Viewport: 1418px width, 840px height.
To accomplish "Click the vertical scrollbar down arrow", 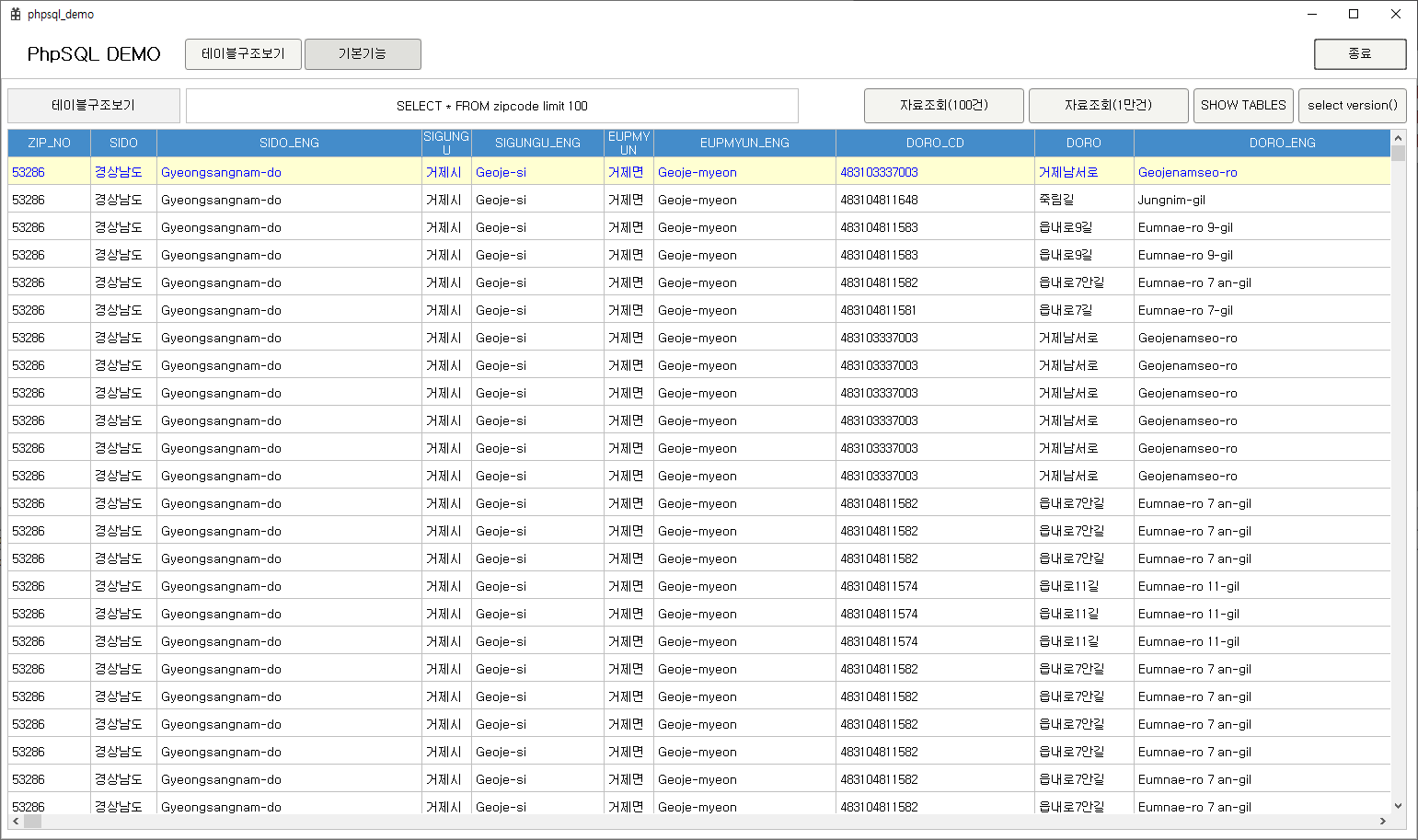I will (1399, 806).
